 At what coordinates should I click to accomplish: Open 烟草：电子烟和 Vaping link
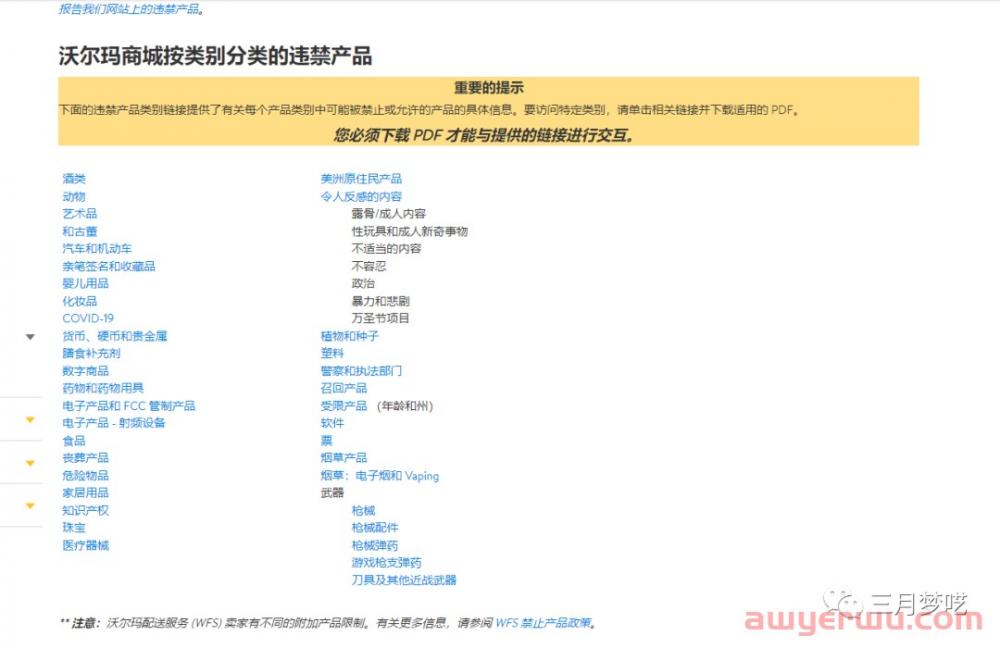(379, 476)
